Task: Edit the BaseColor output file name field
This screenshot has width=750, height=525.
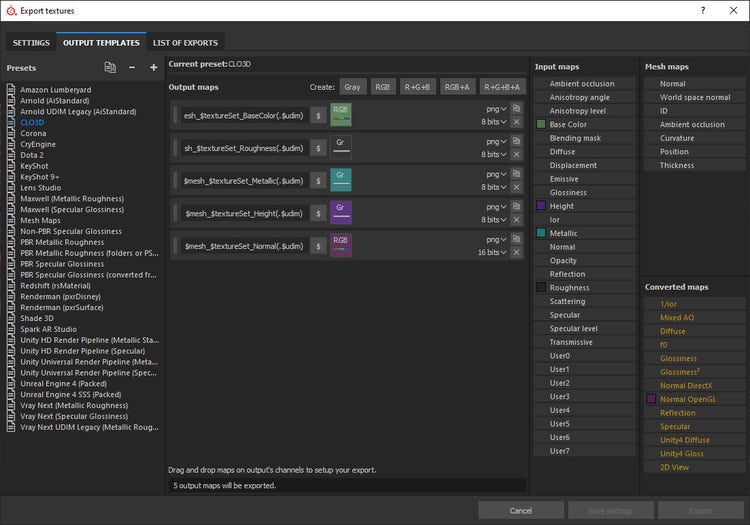Action: coord(244,115)
